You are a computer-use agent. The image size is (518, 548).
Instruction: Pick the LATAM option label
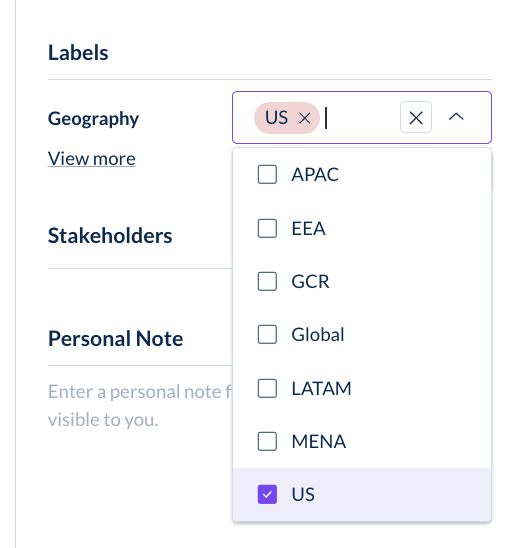tap(321, 388)
